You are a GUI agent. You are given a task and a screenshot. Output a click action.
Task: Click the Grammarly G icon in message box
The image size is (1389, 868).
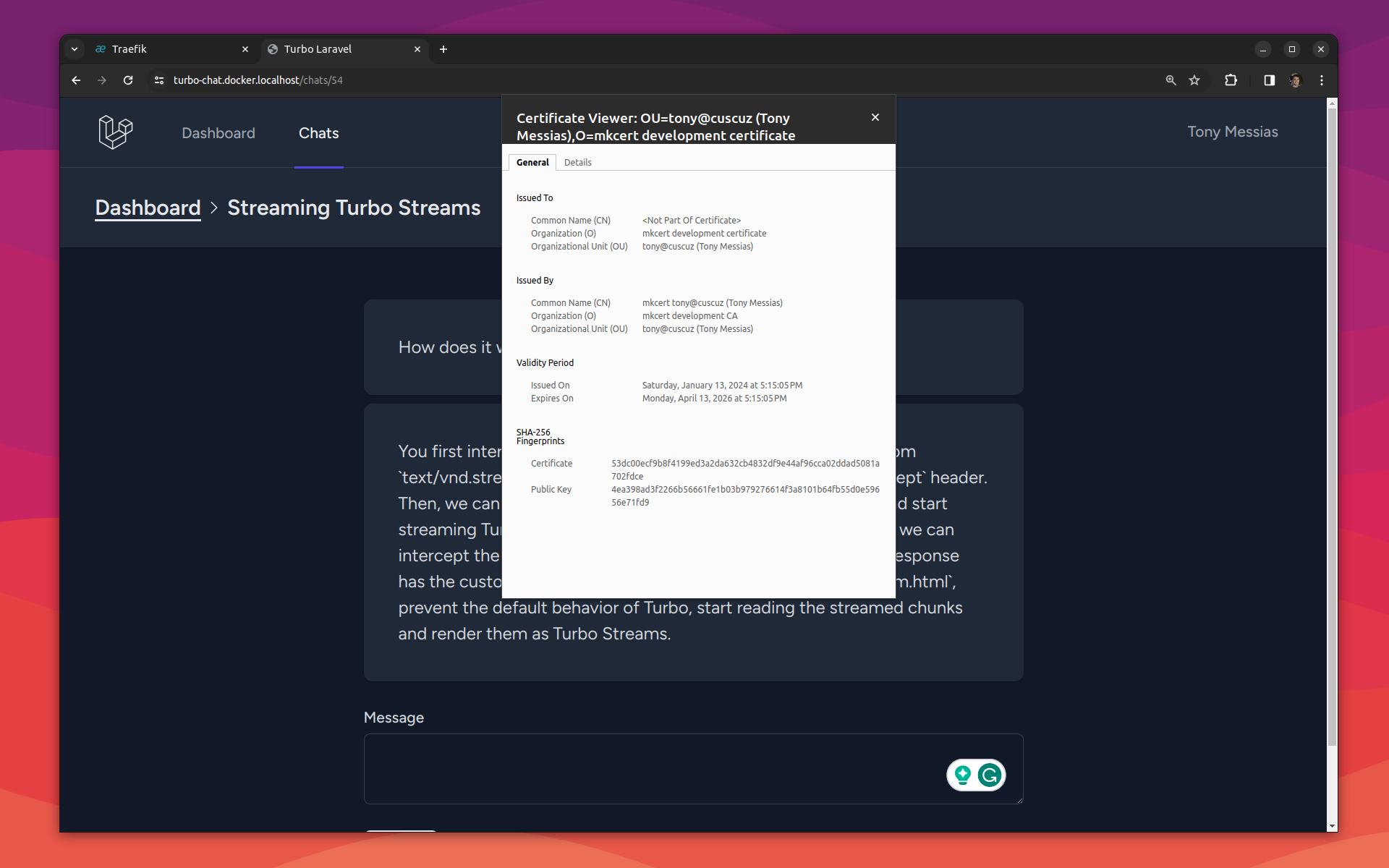tap(990, 775)
